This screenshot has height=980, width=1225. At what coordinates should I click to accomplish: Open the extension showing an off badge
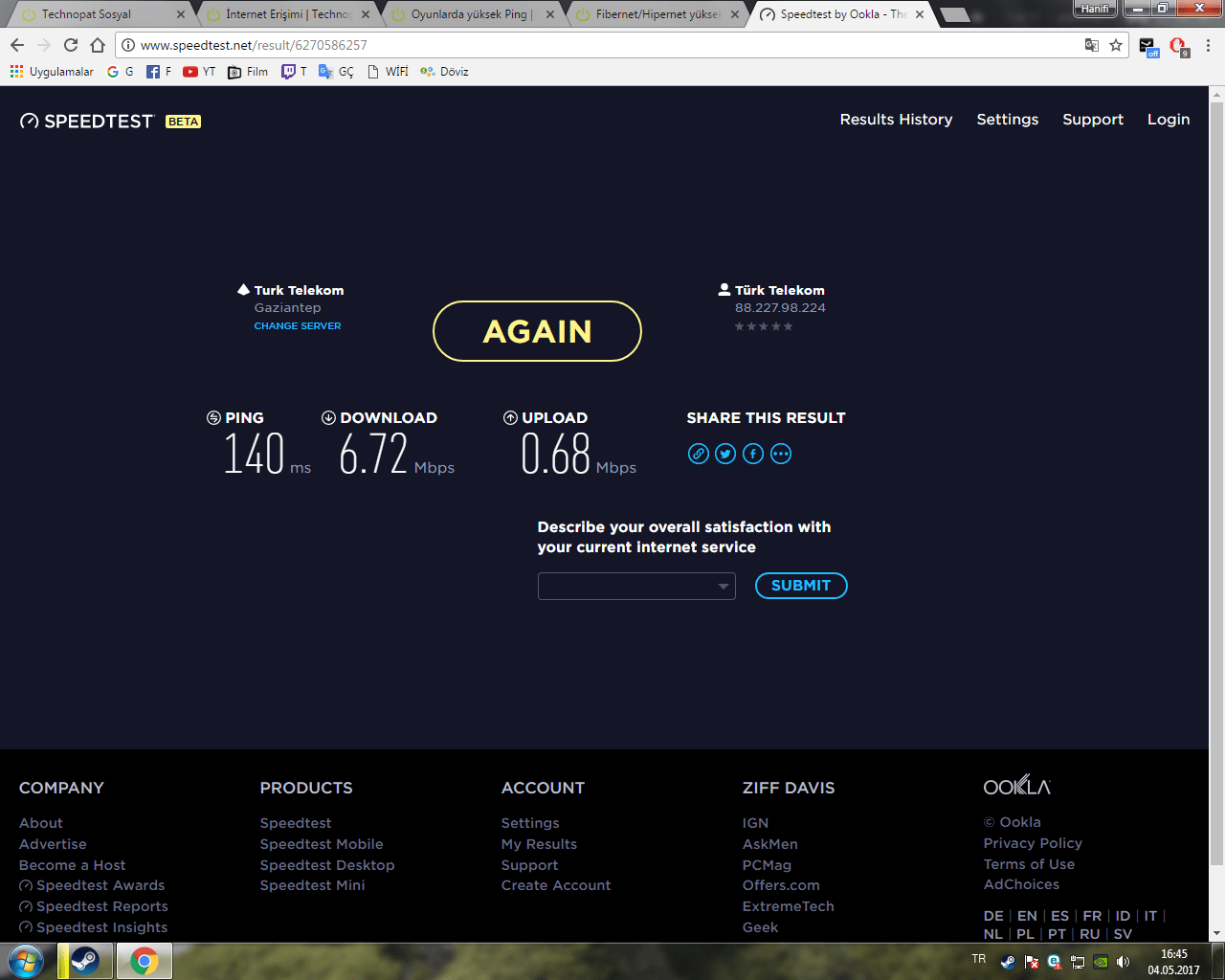tap(1148, 46)
